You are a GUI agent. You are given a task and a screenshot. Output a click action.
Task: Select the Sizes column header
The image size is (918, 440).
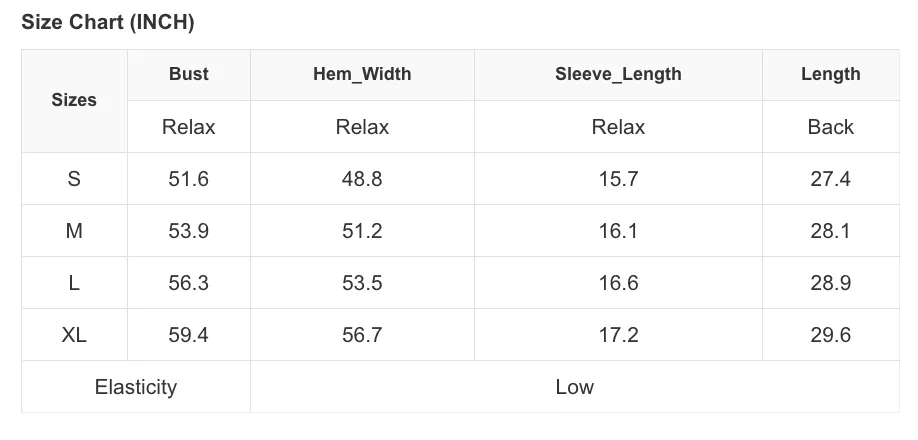coord(74,100)
